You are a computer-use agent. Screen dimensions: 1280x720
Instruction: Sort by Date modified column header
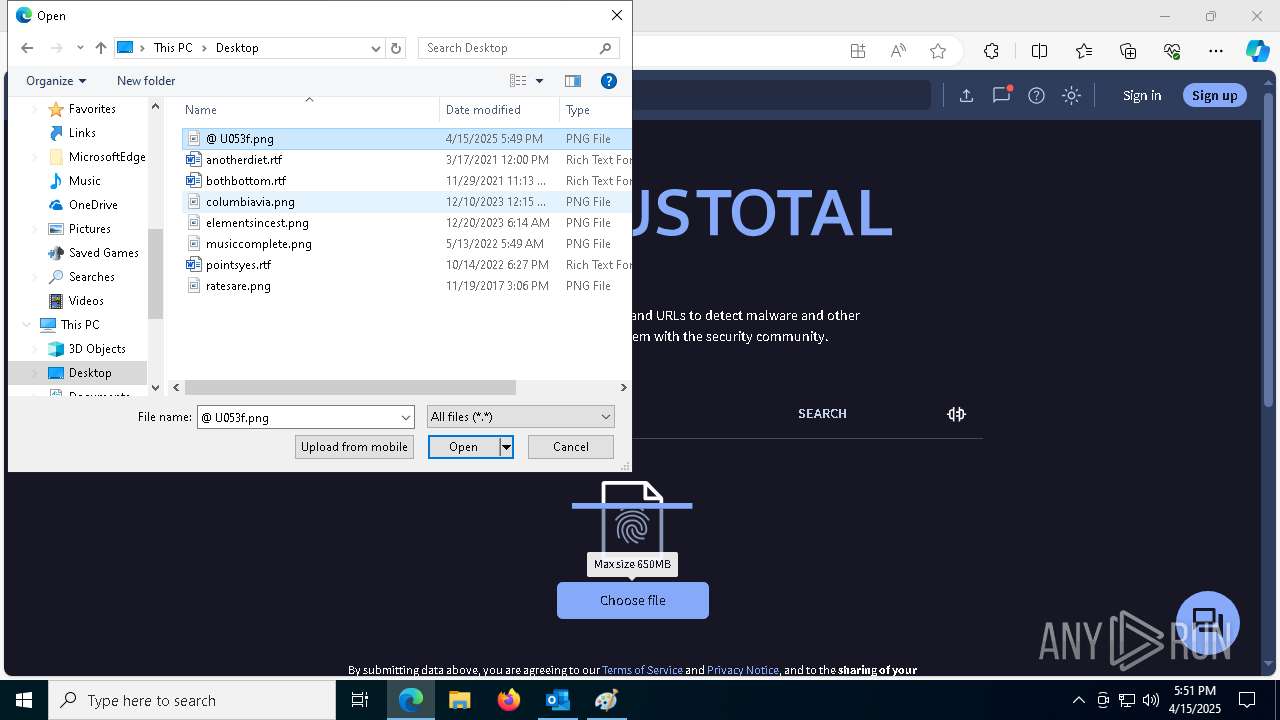tap(499, 110)
